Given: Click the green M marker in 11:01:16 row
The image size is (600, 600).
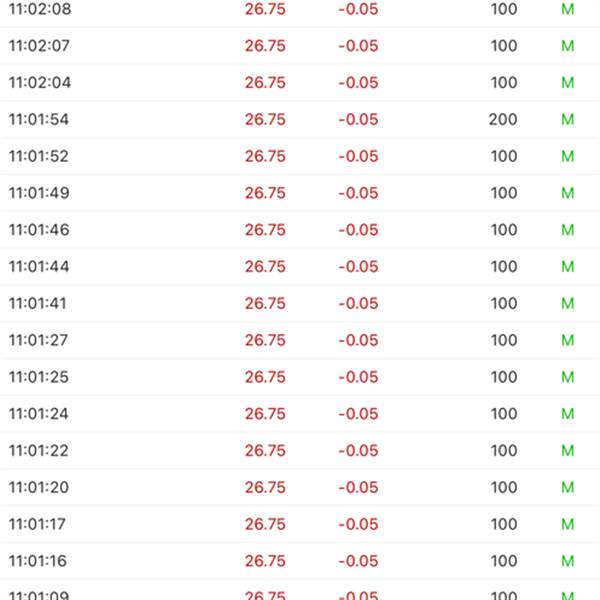Looking at the screenshot, I should [x=567, y=561].
